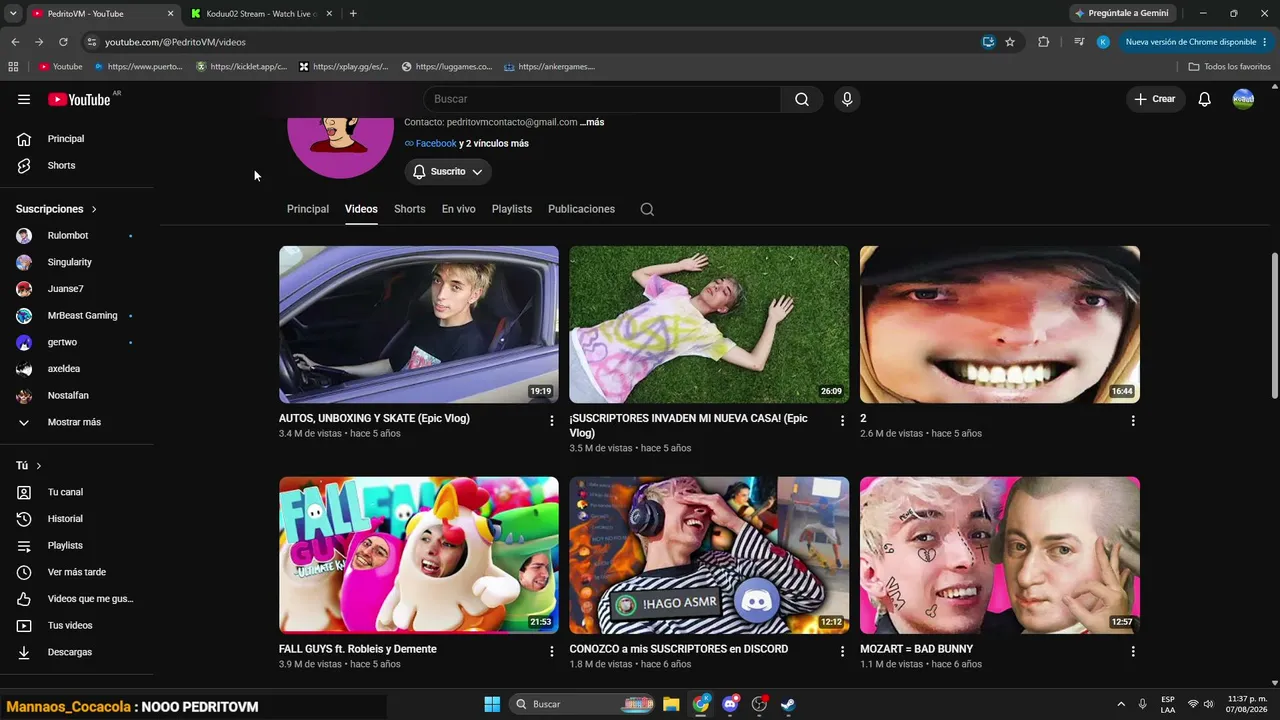Image resolution: width=1280 pixels, height=720 pixels.
Task: Open options menu for video titled 2
Action: tap(1133, 421)
